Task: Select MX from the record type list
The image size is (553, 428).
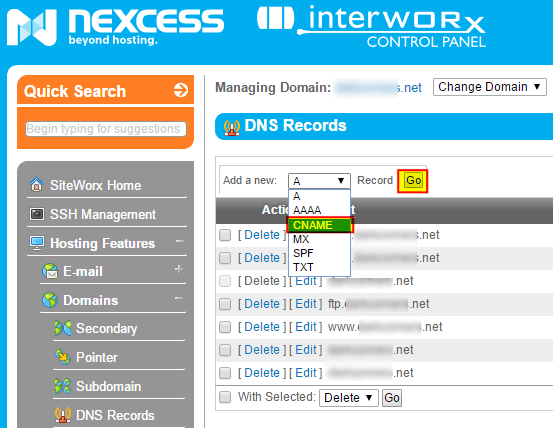Action: coord(319,239)
